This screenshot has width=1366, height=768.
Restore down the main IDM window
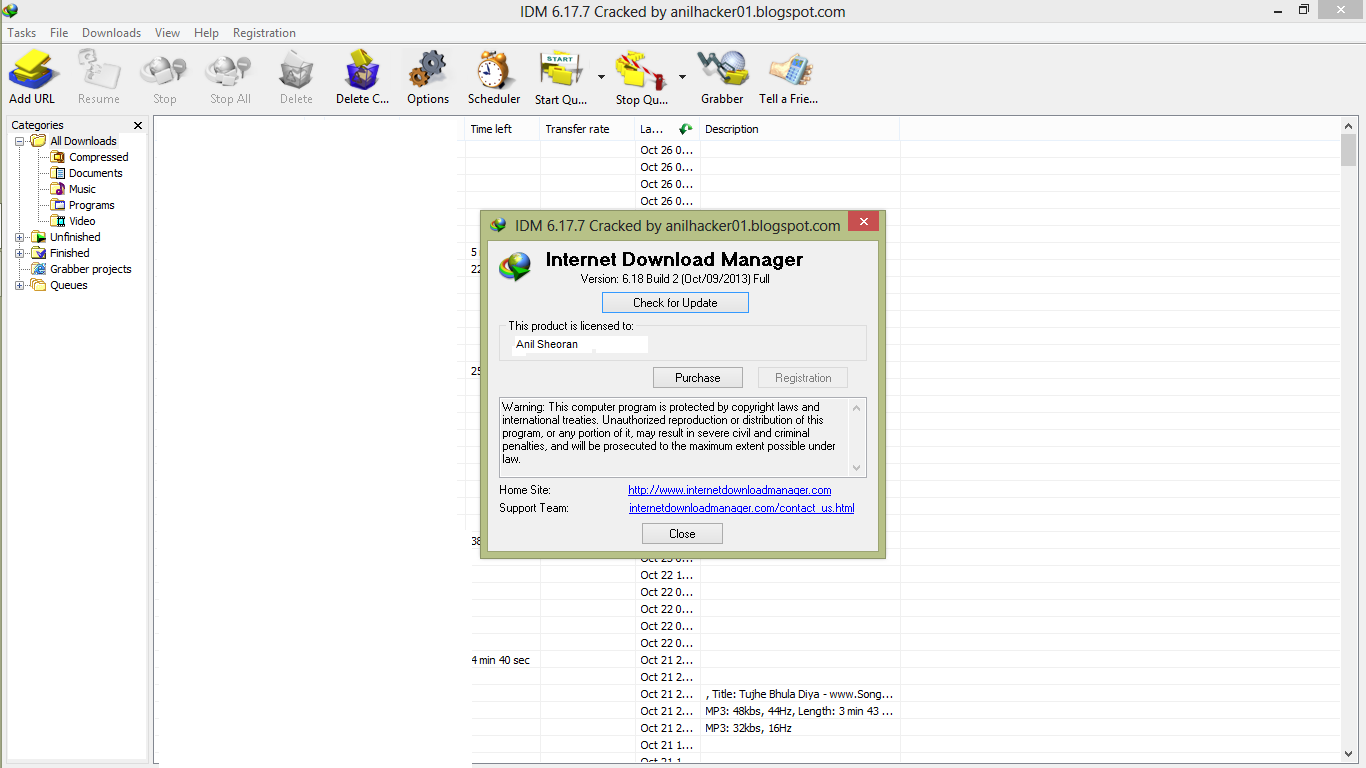click(x=1304, y=10)
